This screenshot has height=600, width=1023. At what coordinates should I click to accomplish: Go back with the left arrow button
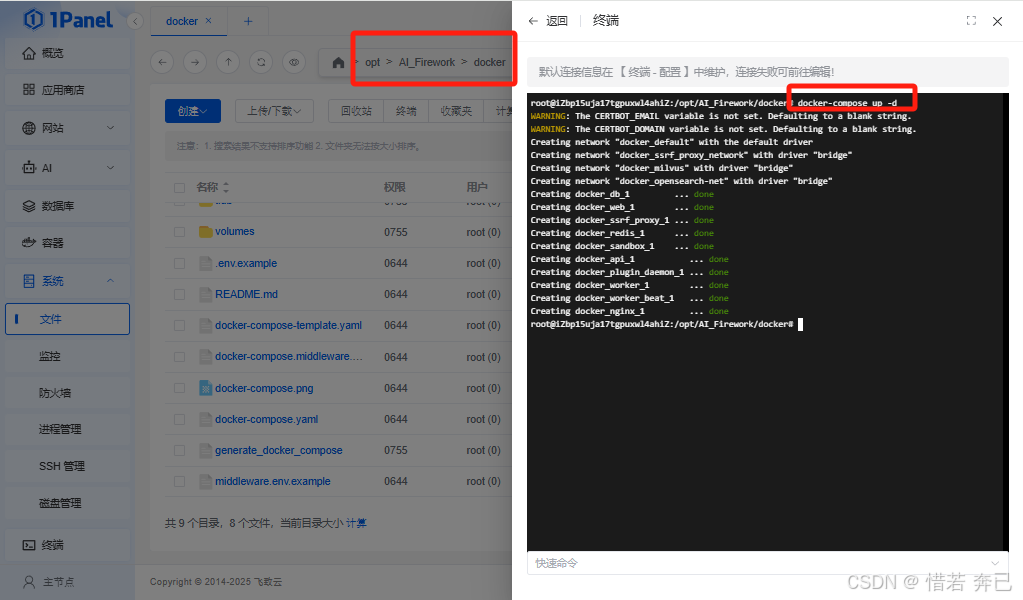[162, 62]
